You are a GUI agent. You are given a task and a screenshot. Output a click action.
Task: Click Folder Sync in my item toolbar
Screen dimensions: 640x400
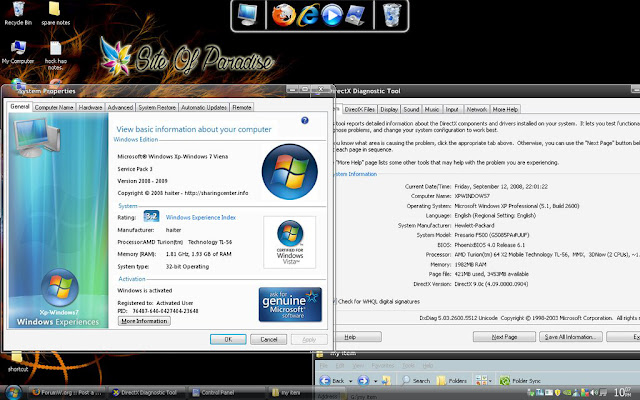tap(520, 380)
